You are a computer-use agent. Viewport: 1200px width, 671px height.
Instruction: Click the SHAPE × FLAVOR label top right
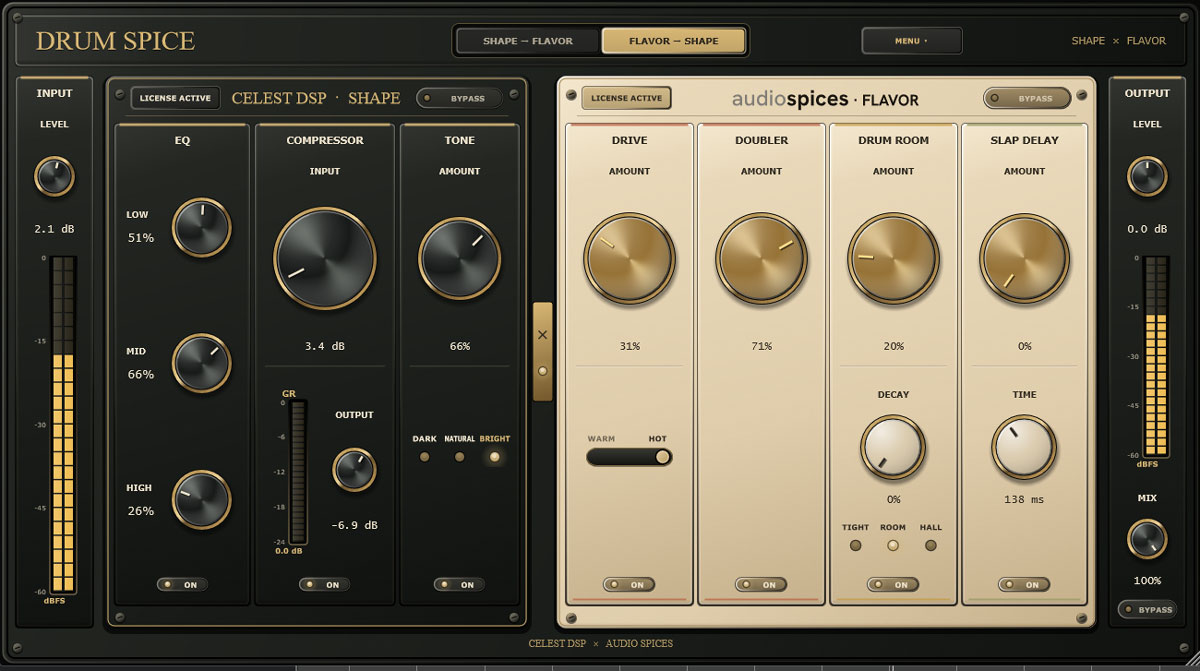1118,41
